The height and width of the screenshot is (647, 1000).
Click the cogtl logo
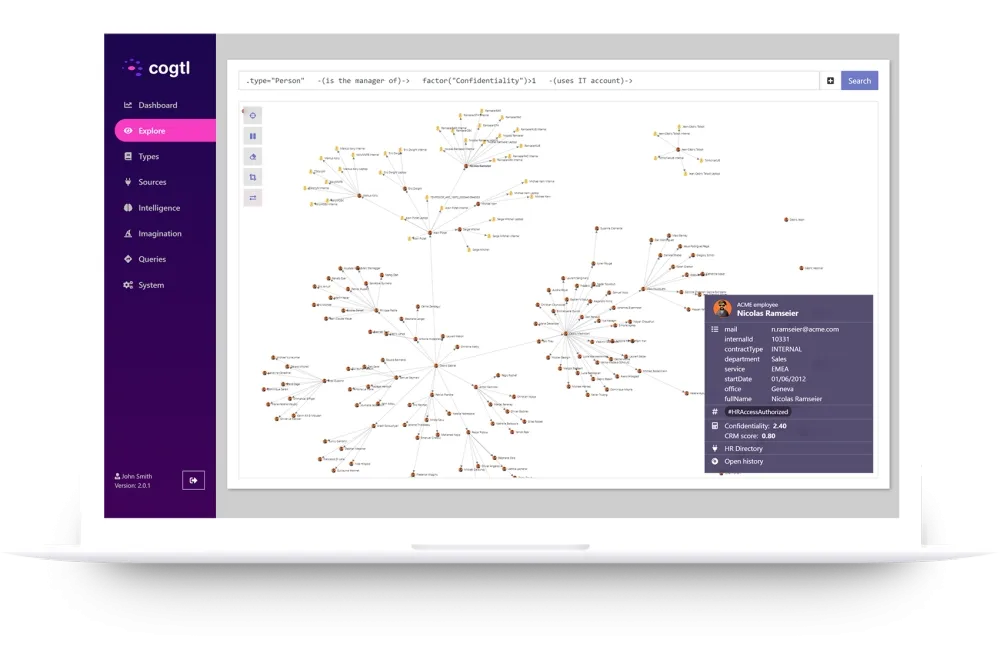(x=160, y=67)
